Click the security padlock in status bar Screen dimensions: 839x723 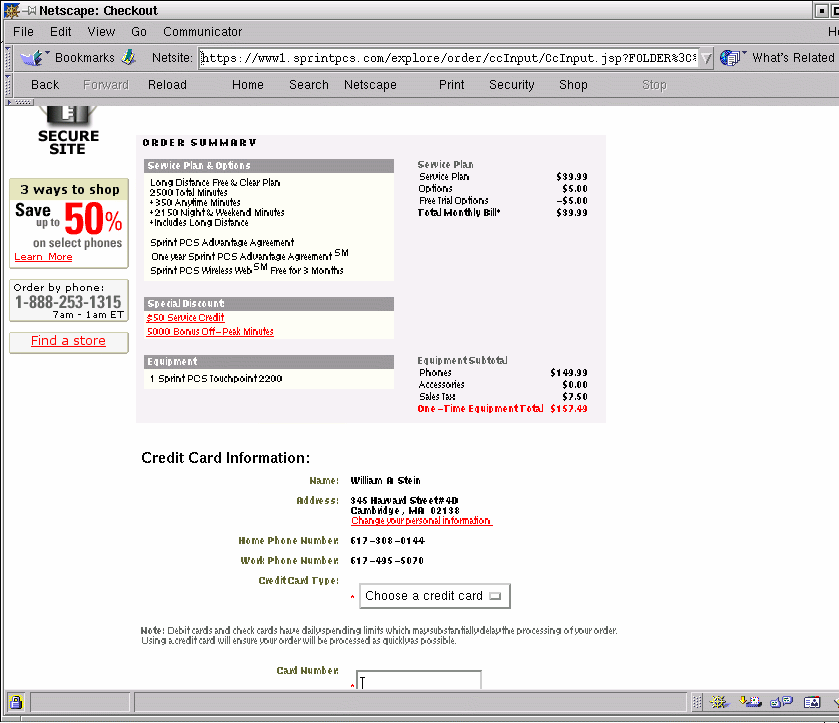click(x=16, y=702)
